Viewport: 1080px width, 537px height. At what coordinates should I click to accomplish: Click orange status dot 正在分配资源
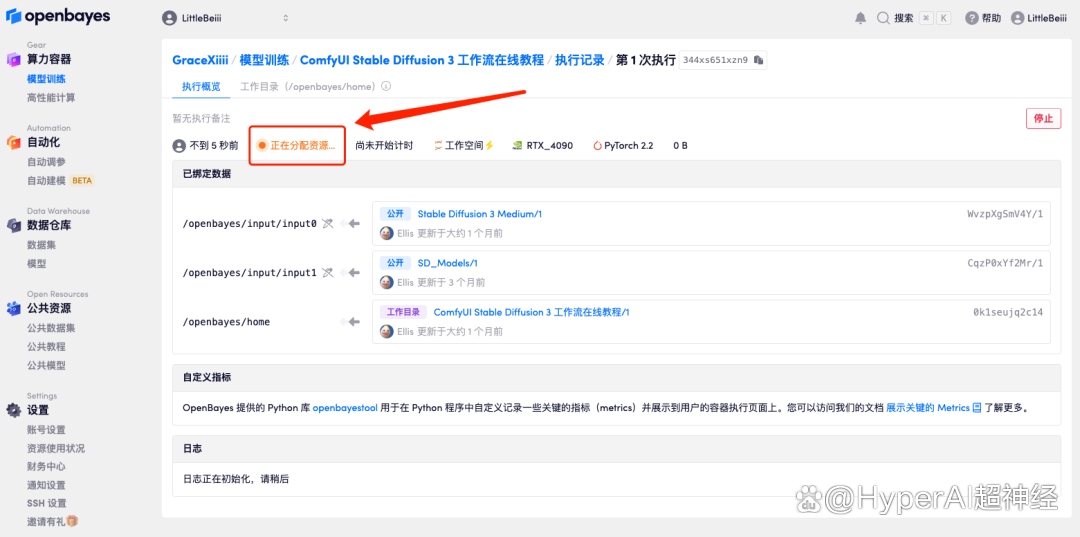pyautogui.click(x=262, y=146)
